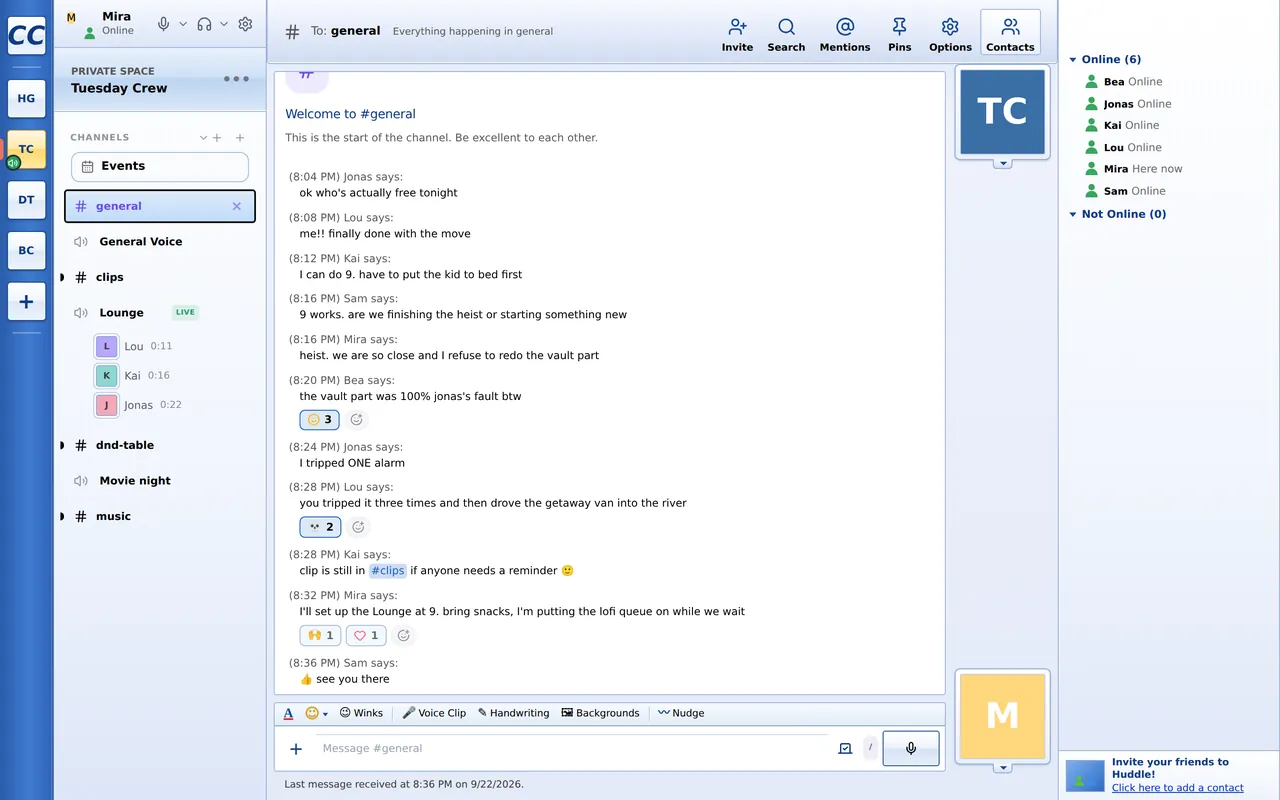Attach a file with the composer plus
This screenshot has width=1280, height=800.
coord(296,749)
